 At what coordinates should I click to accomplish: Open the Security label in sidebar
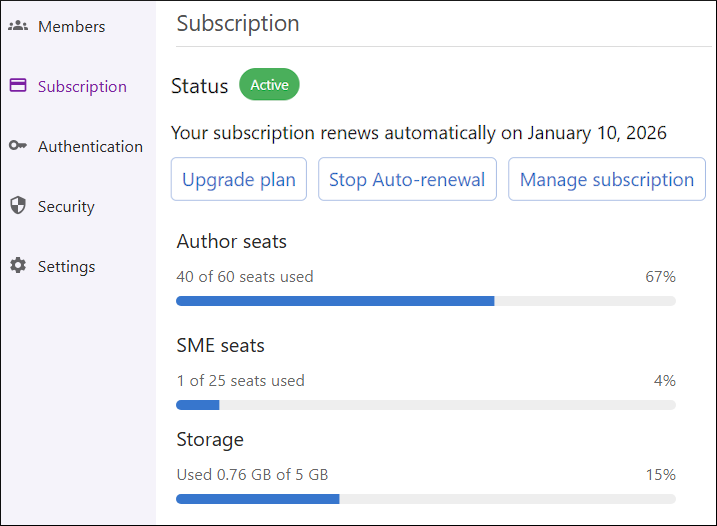coord(66,206)
